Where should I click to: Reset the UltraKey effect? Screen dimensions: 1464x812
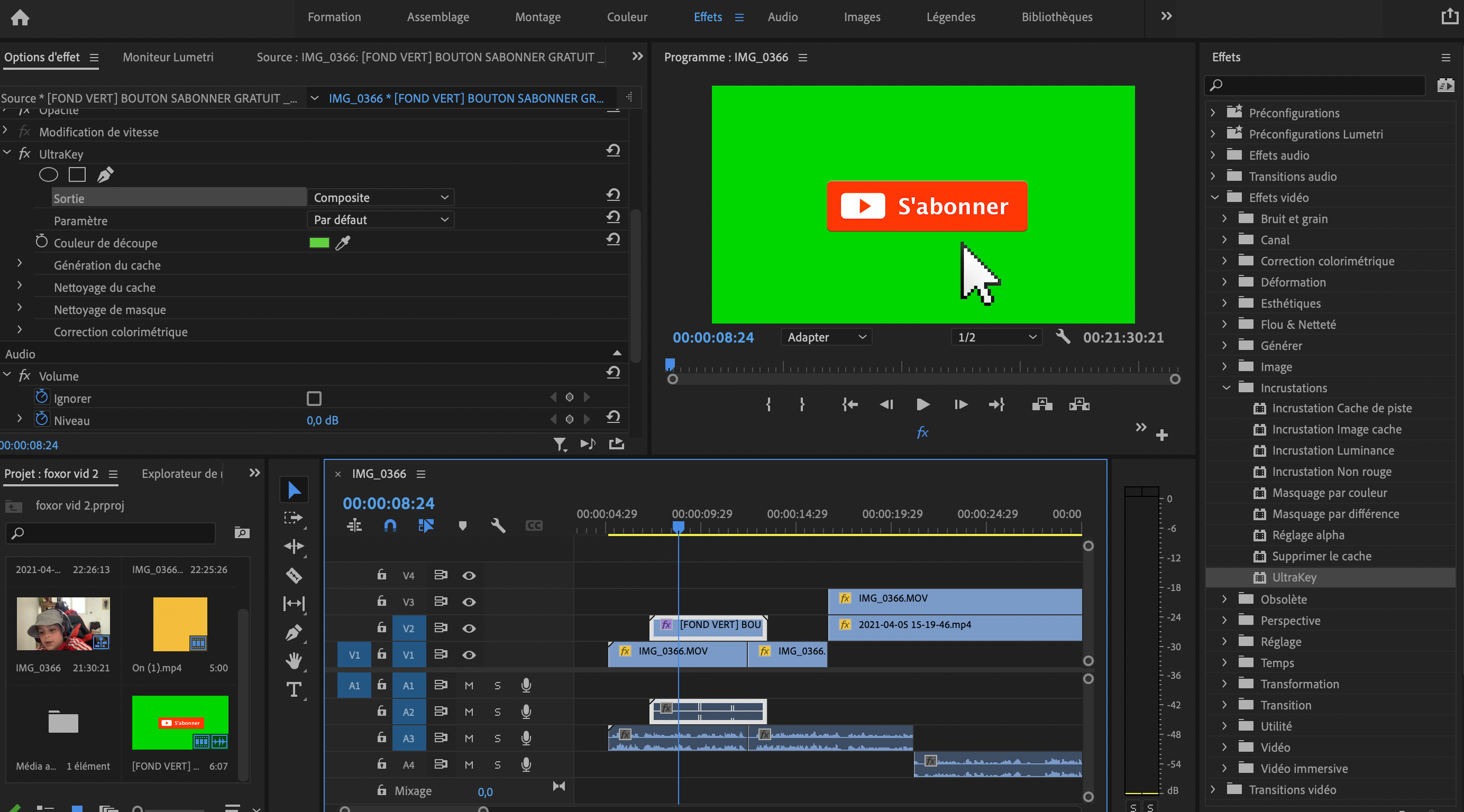click(x=613, y=151)
